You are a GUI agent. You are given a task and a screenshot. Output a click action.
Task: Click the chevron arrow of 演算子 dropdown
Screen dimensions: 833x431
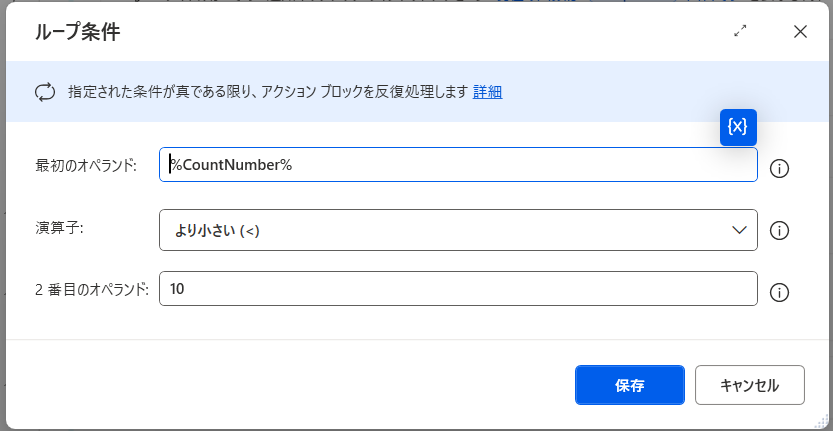(x=740, y=230)
